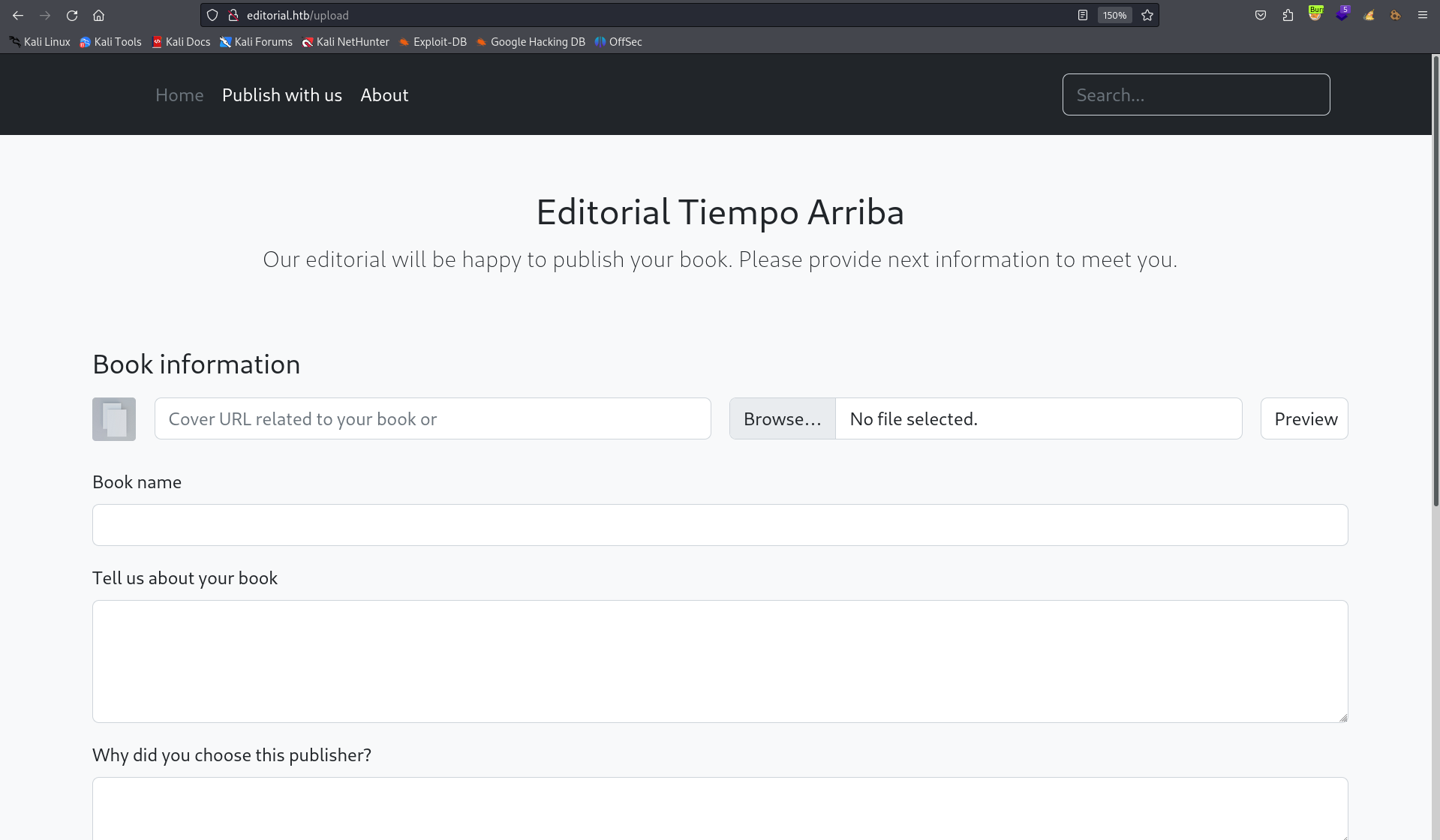The width and height of the screenshot is (1440, 840).
Task: Reload the current page
Action: (x=72, y=15)
